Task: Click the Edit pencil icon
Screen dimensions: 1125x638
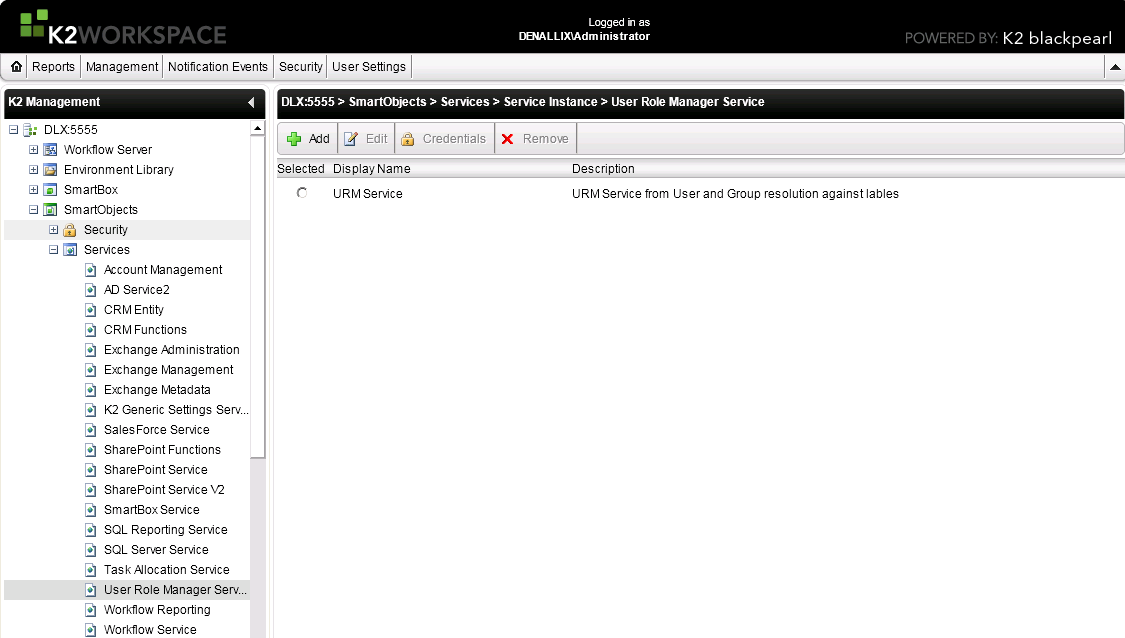Action: 351,139
